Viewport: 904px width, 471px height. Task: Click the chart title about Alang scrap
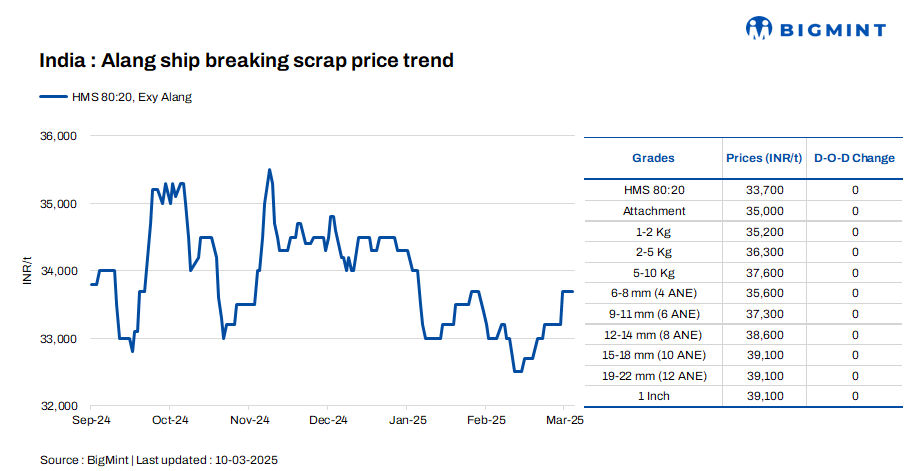point(247,61)
